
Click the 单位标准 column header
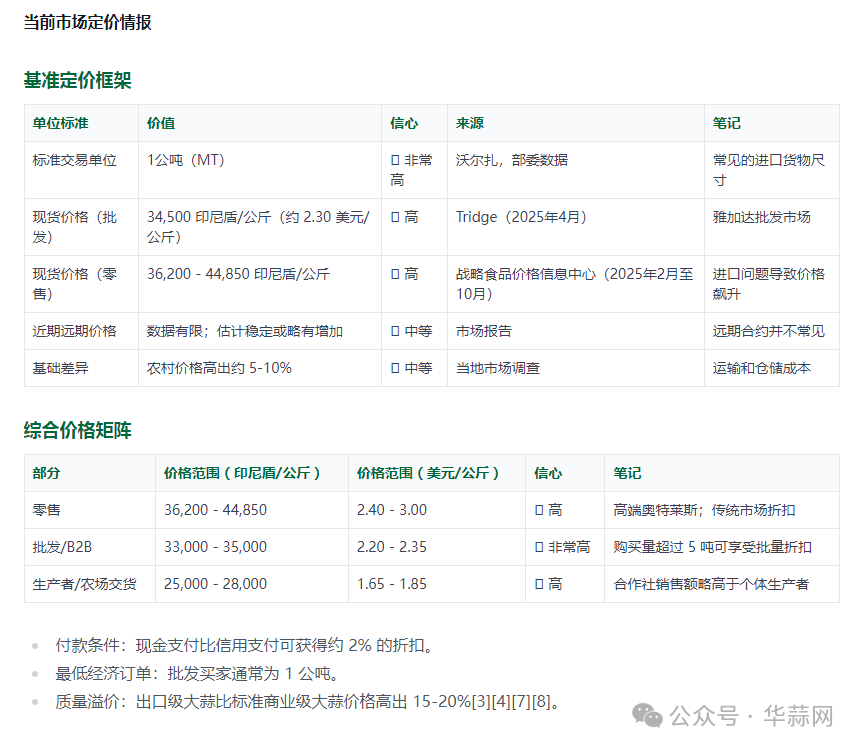click(60, 123)
